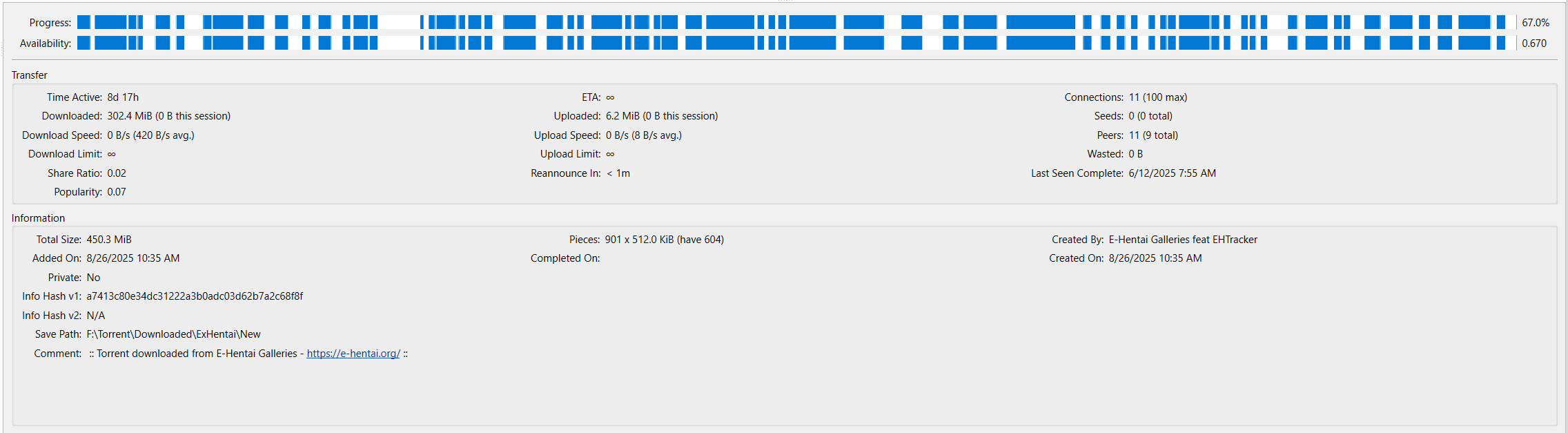Select the Connections 11 (100 max) value

1158,97
